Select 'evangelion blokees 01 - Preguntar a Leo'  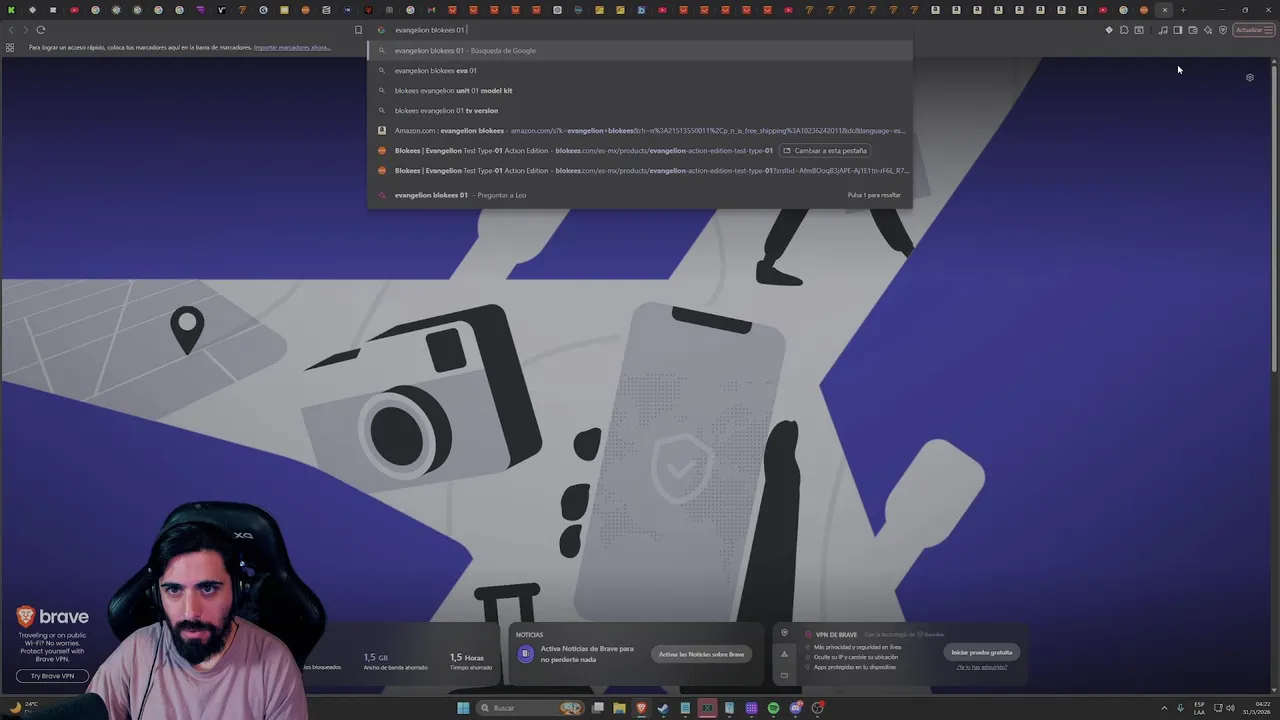coord(640,195)
